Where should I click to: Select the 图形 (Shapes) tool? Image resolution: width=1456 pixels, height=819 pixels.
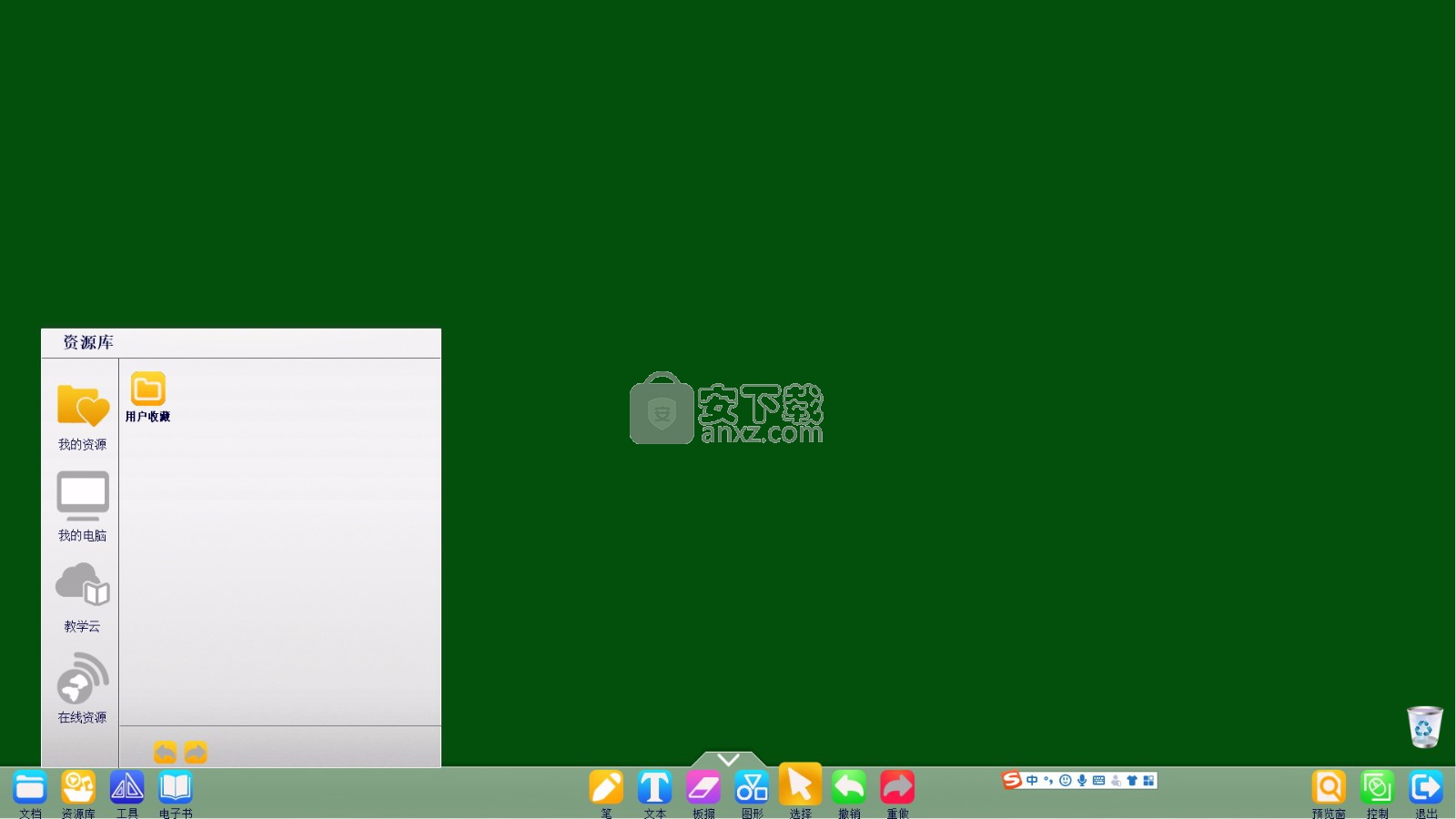pyautogui.click(x=752, y=788)
